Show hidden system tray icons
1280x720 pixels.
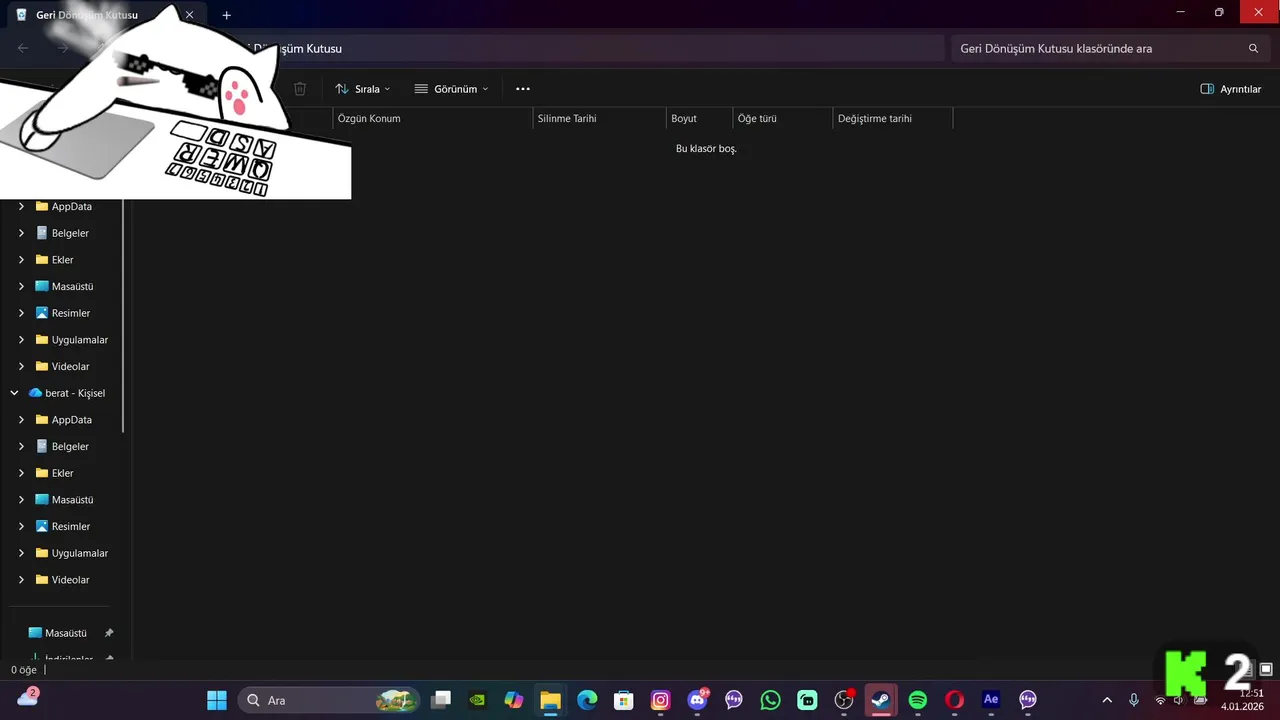[x=1107, y=700]
